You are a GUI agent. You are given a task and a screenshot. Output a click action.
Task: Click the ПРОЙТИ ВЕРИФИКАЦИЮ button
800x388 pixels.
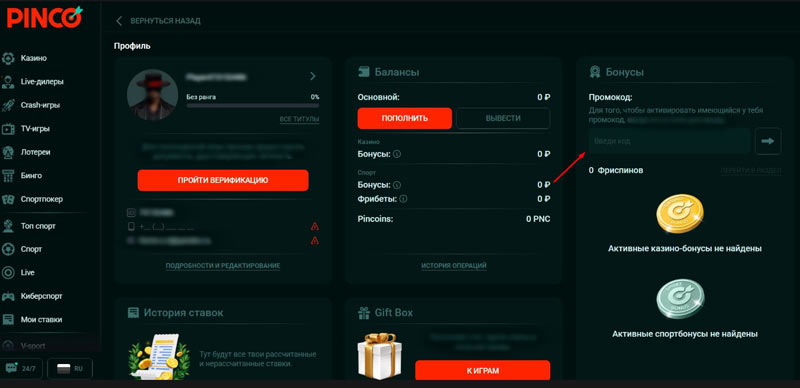coord(223,180)
